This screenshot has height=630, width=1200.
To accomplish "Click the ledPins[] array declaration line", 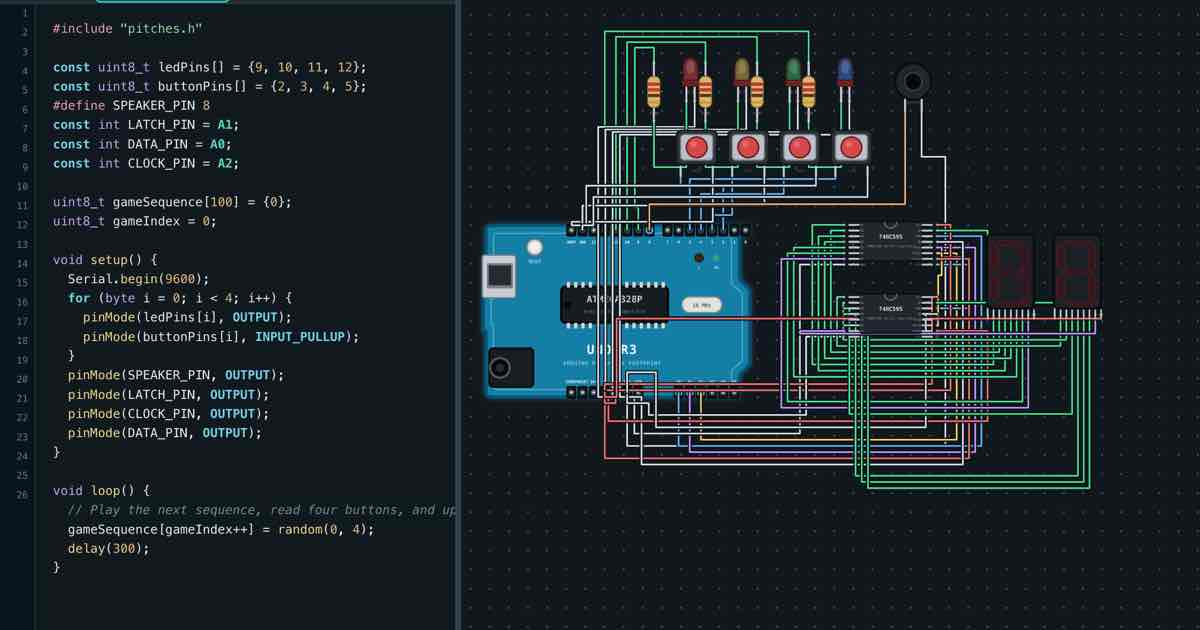I will [x=210, y=67].
